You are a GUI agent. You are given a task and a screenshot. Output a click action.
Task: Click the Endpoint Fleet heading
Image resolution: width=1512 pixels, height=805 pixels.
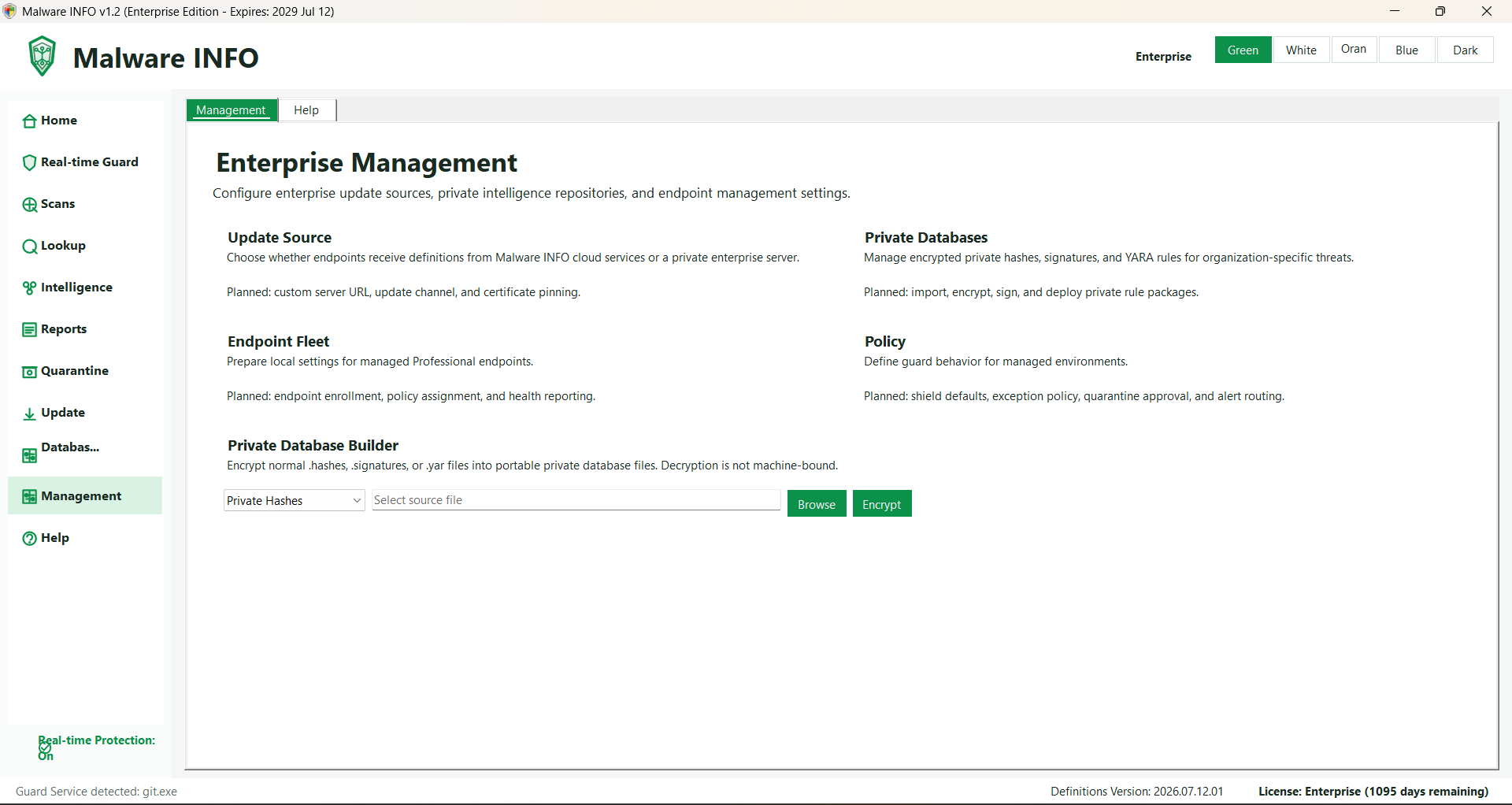coord(278,342)
